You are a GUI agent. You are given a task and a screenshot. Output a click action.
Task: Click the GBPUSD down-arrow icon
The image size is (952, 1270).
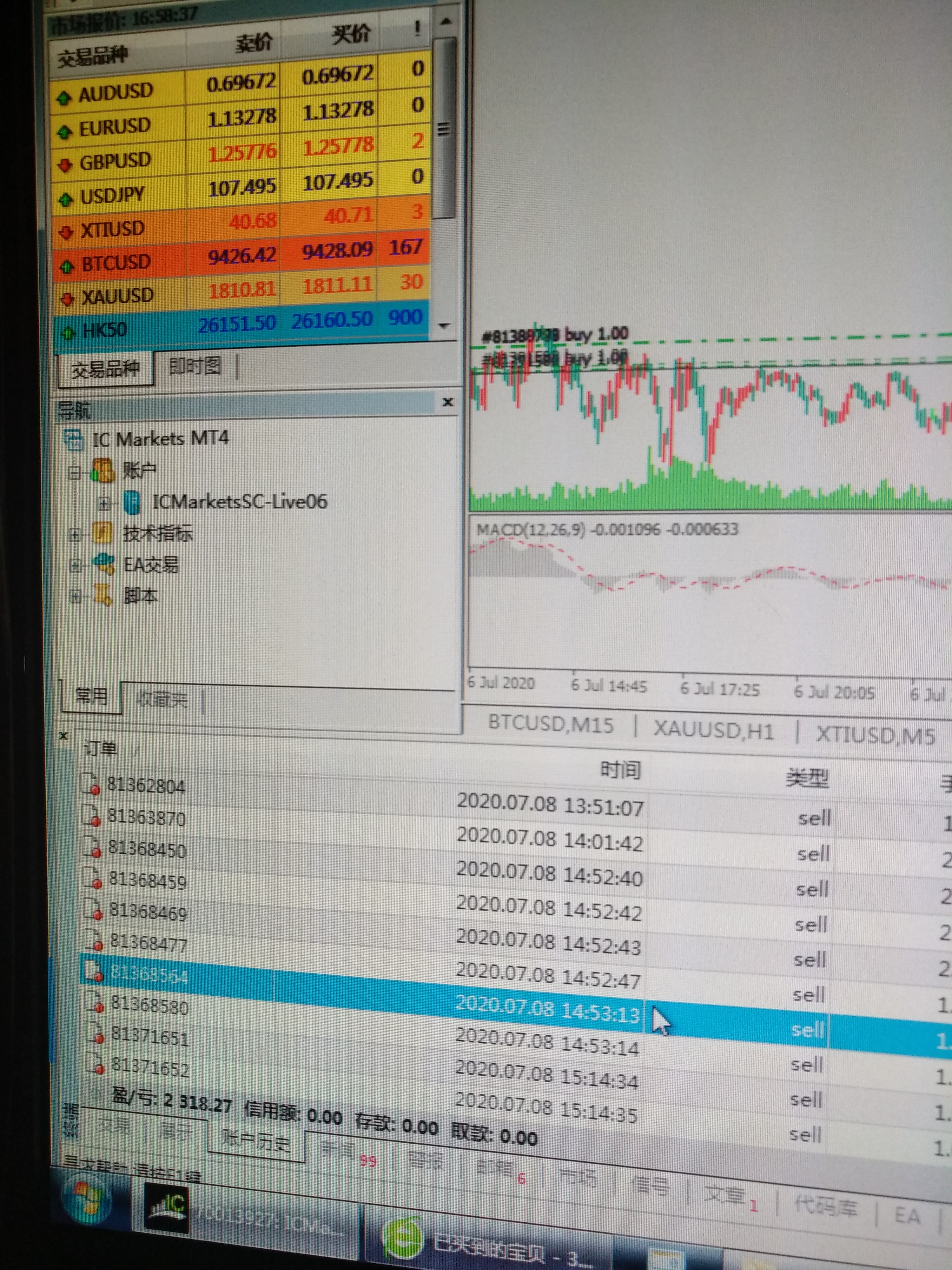tap(65, 165)
